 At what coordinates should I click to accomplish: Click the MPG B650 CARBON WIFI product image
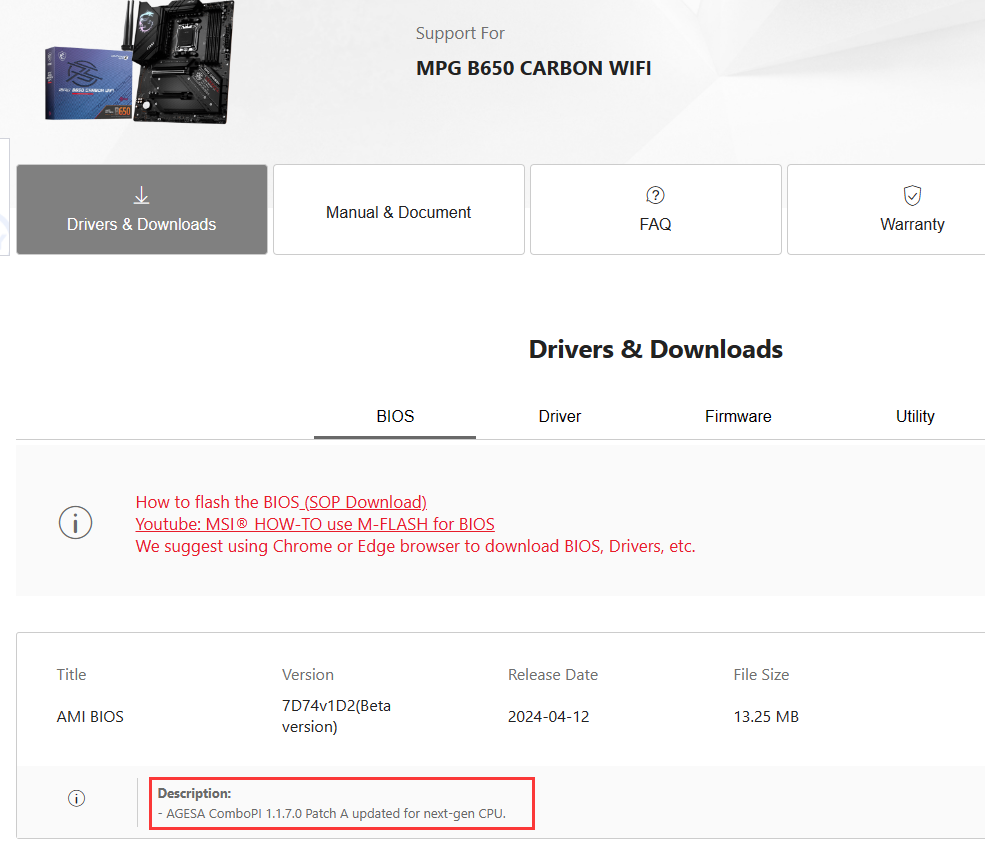(x=139, y=62)
